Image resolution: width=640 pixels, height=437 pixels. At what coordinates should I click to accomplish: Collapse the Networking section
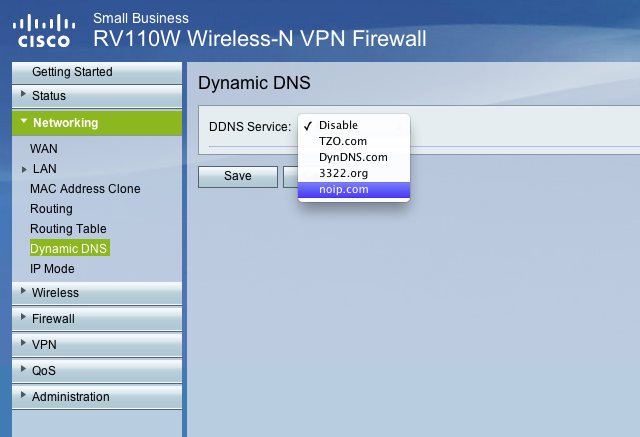pos(24,121)
